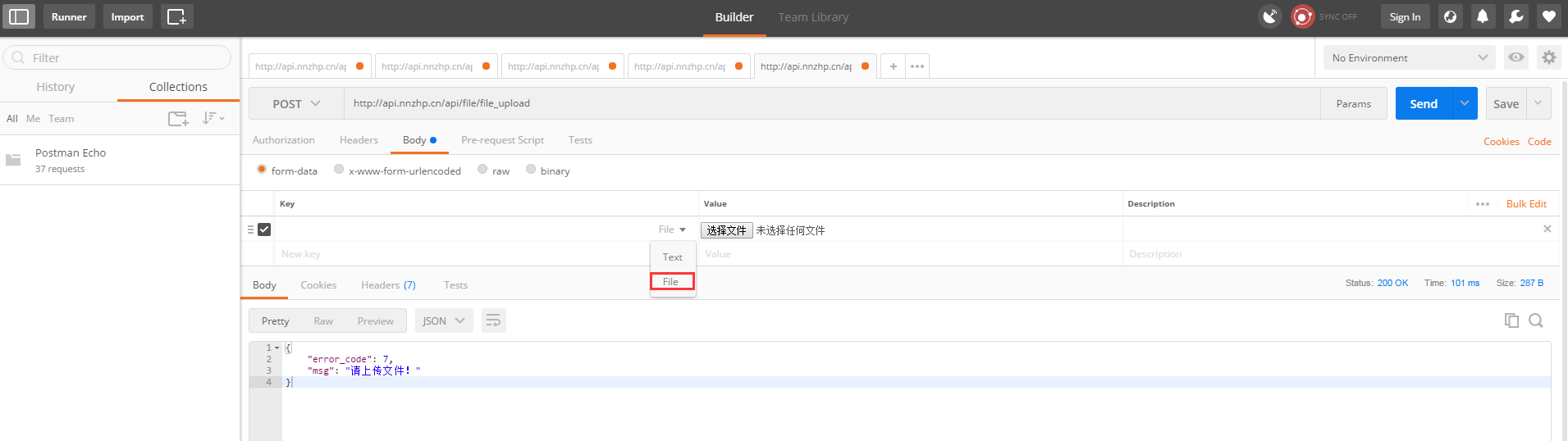
Task: Open the request Headers tab
Action: [x=359, y=140]
